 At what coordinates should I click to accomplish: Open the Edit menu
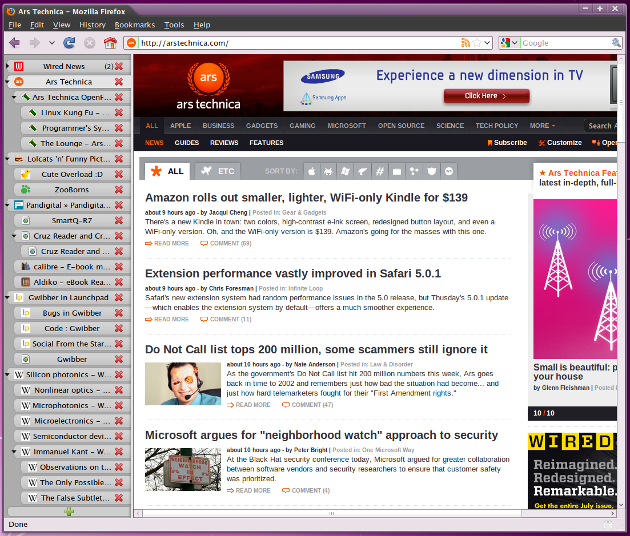[x=37, y=25]
